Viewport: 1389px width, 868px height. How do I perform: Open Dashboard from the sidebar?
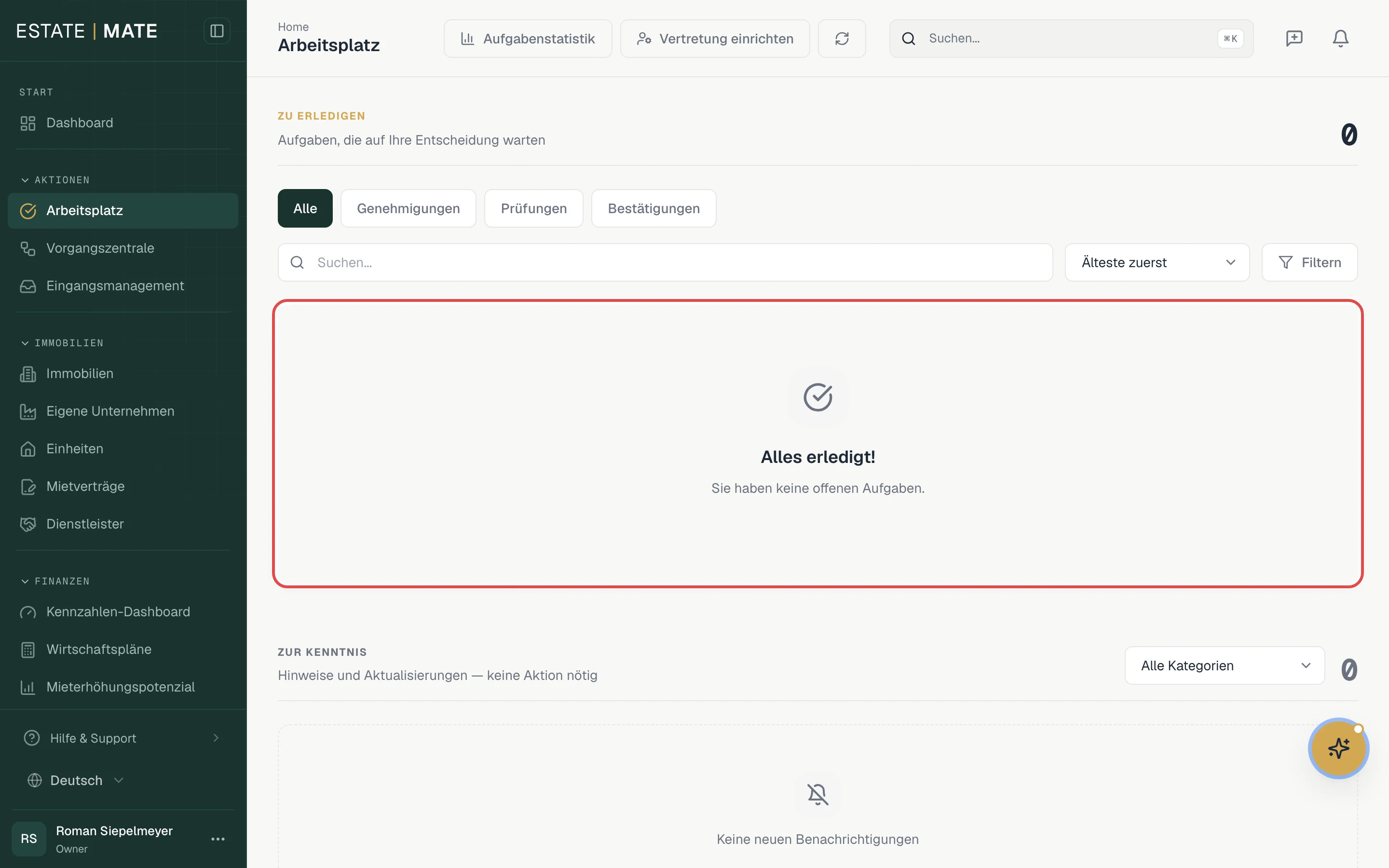[x=123, y=123]
